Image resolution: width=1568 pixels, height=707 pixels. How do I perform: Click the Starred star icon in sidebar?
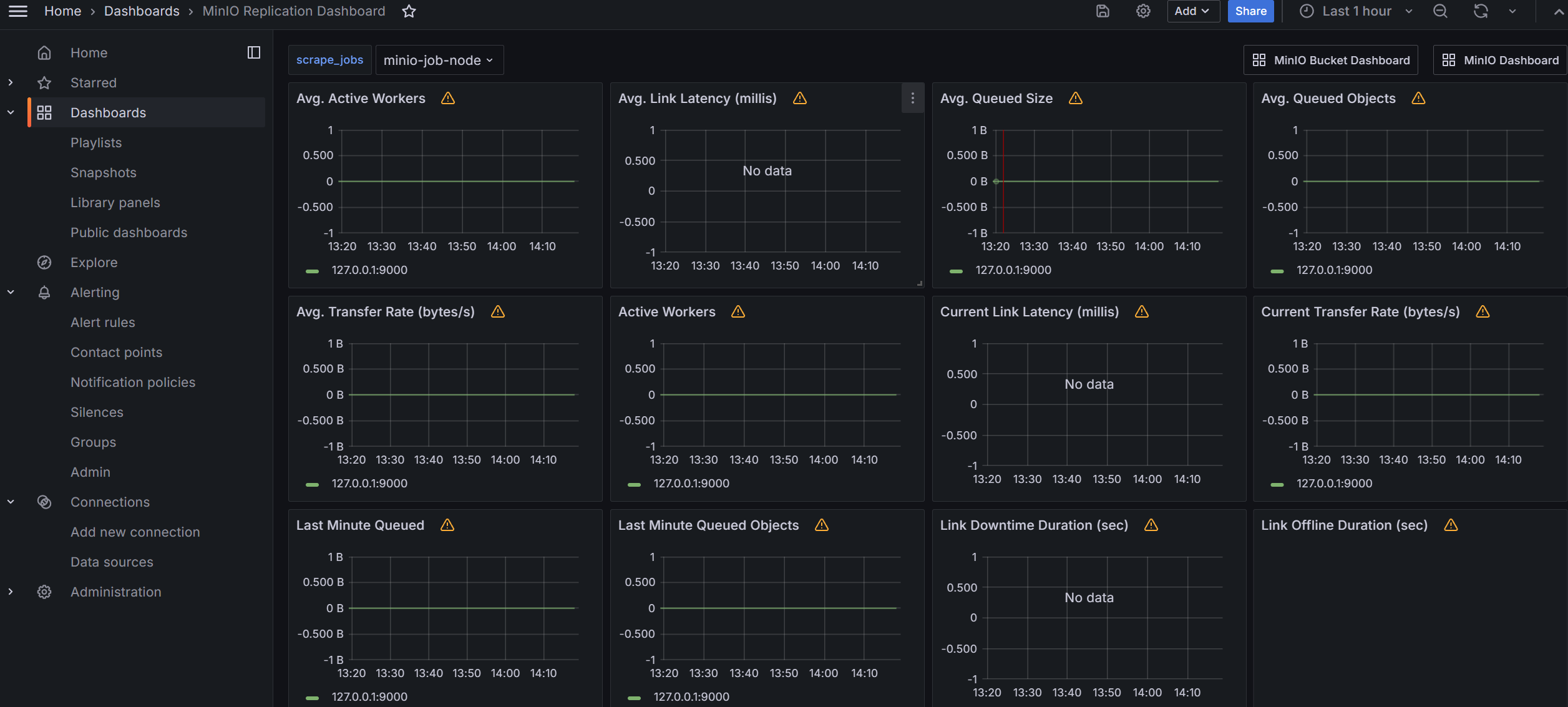tap(44, 82)
